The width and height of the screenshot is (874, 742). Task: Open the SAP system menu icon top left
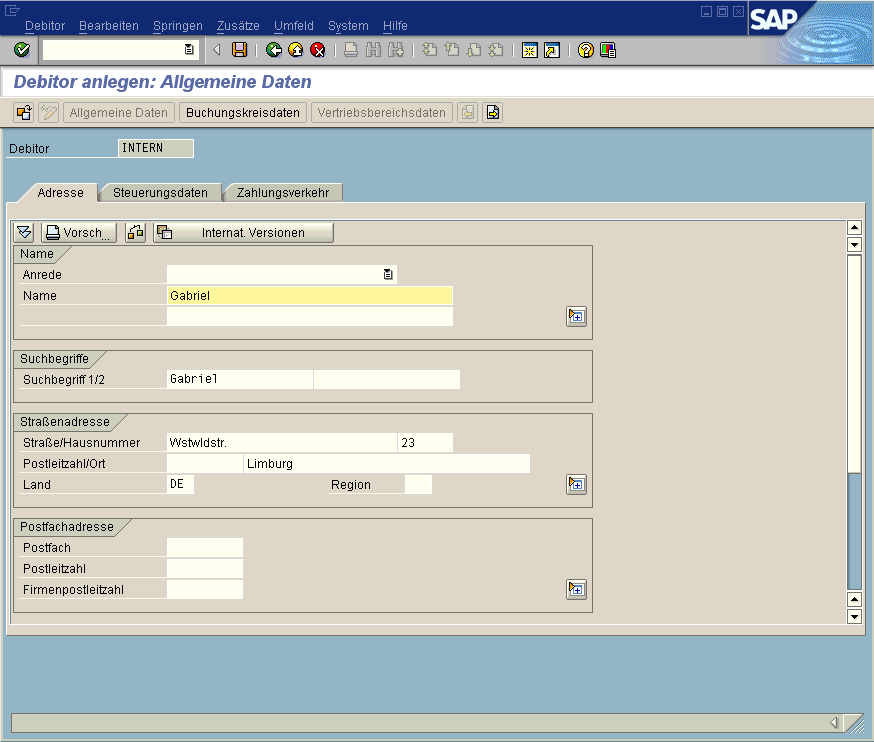[x=12, y=10]
